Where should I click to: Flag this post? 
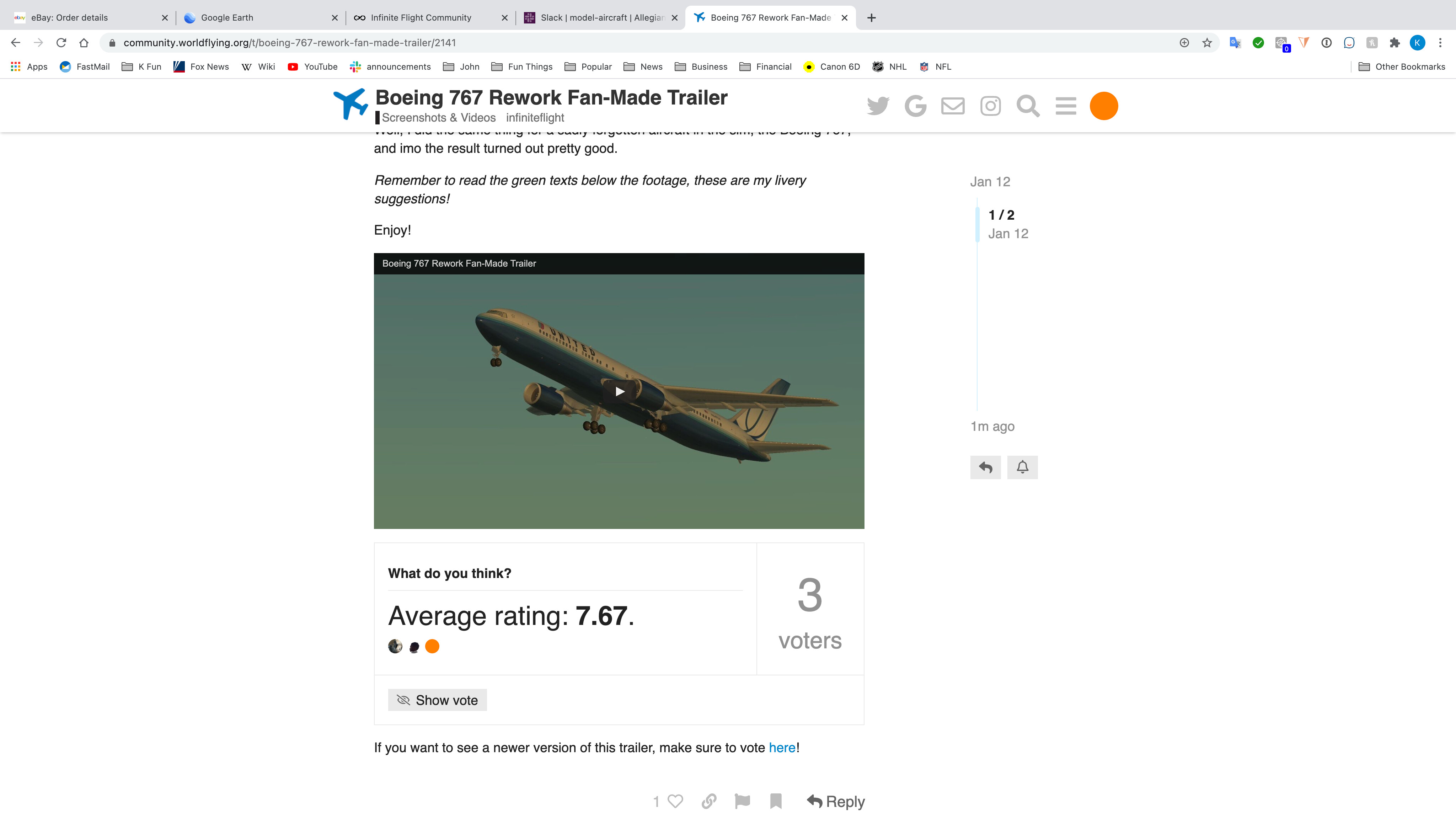pyautogui.click(x=742, y=801)
